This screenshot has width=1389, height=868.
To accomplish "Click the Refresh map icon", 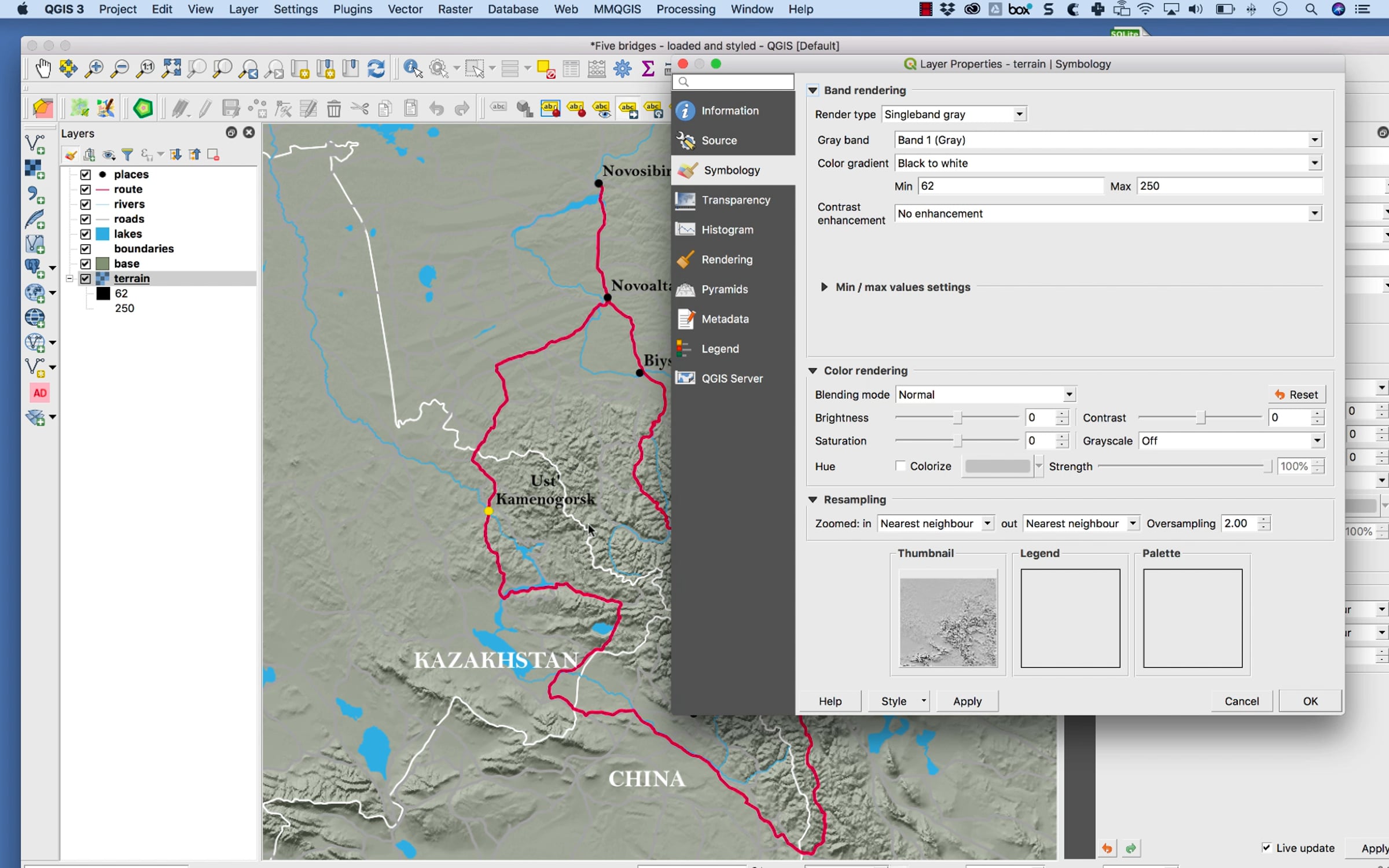I will pos(376,69).
